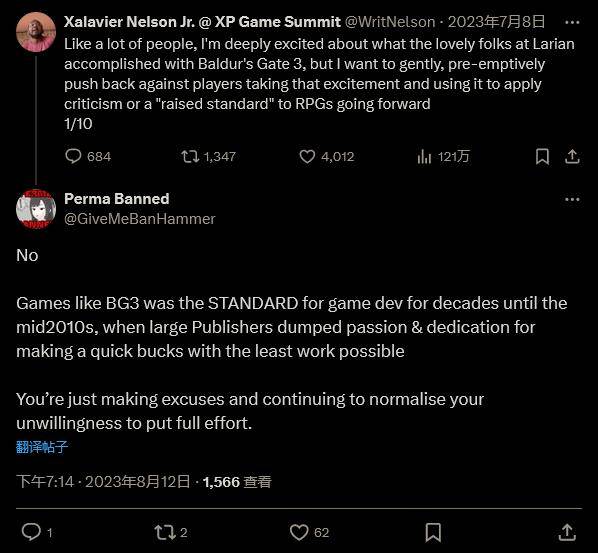598x553 pixels.
Task: Like the Perma Banned reply
Action: pyautogui.click(x=309, y=532)
